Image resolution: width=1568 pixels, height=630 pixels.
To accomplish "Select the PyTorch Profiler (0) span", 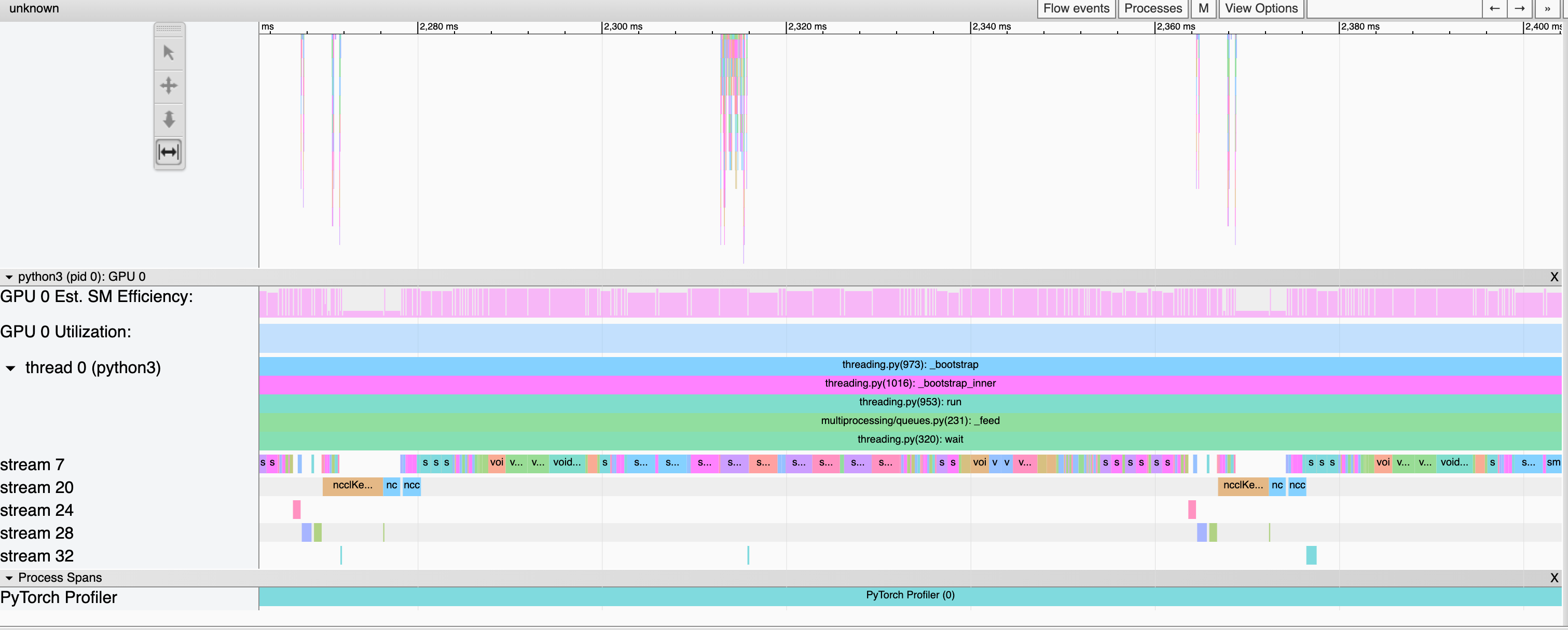I will point(910,595).
